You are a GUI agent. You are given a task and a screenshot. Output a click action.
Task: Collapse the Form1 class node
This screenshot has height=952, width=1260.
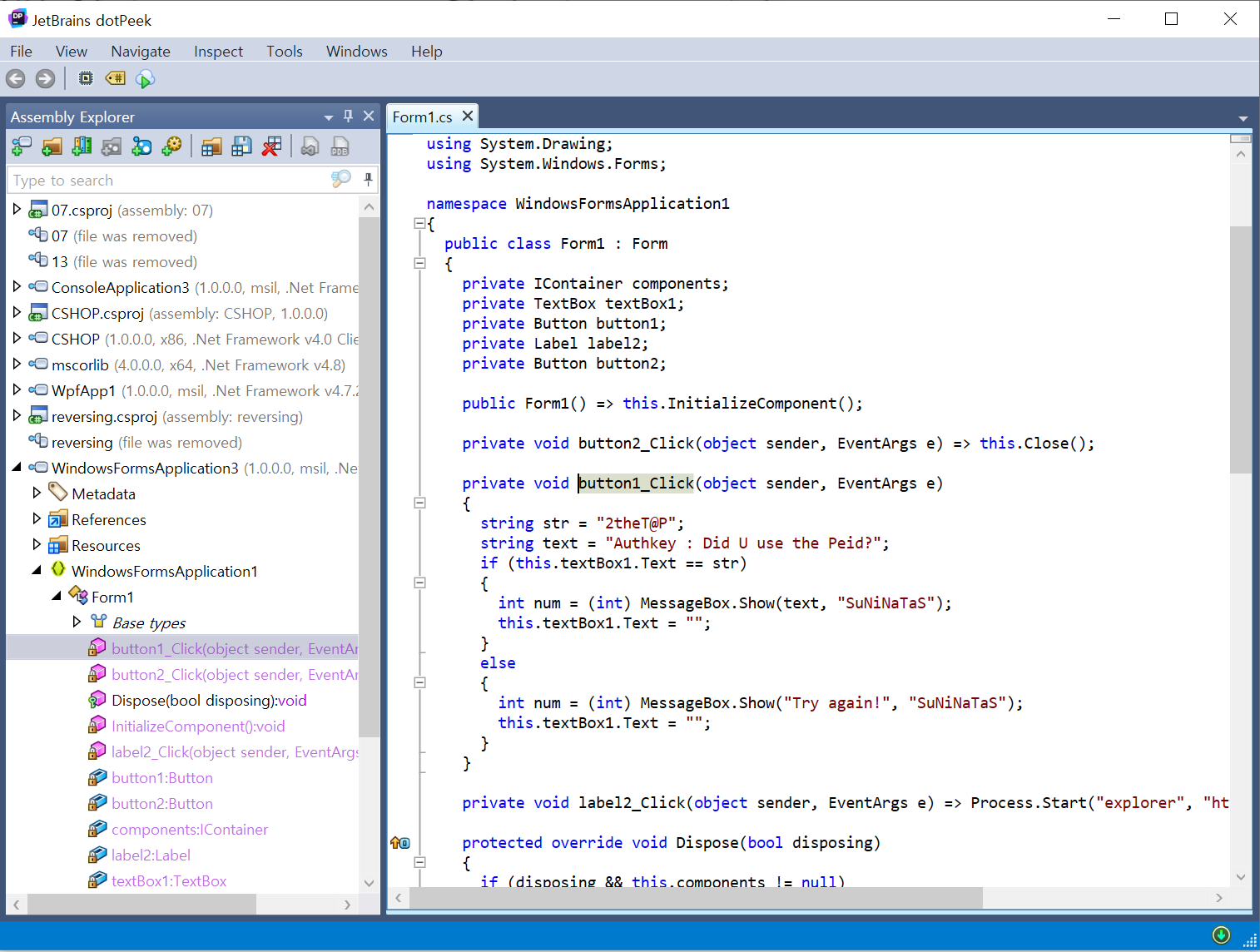[57, 596]
